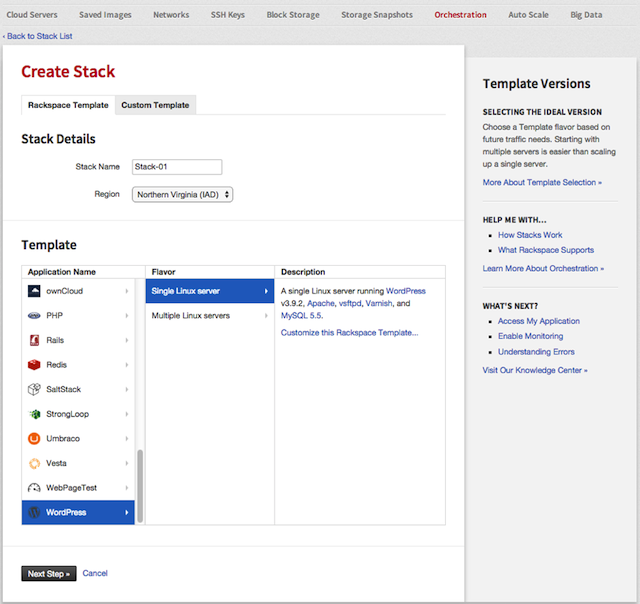
Task: Expand the Redis row chevron
Action: (127, 364)
